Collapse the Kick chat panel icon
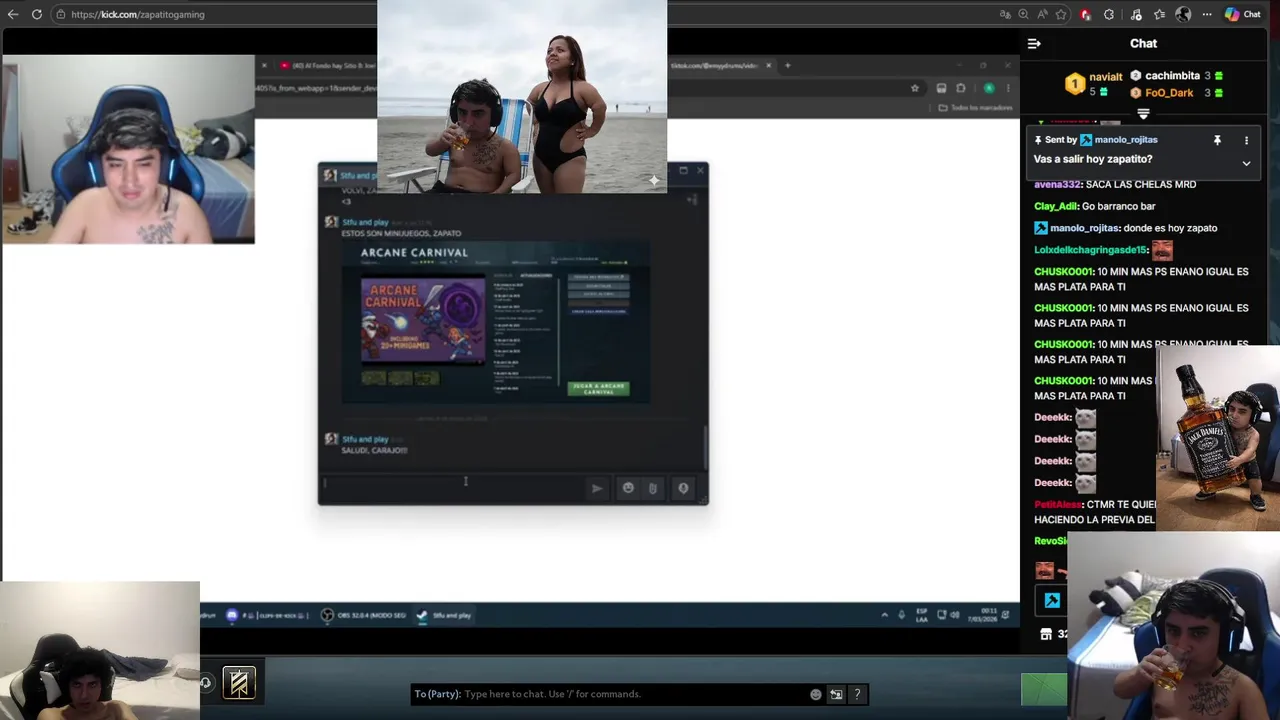The image size is (1280, 720). click(x=1034, y=44)
